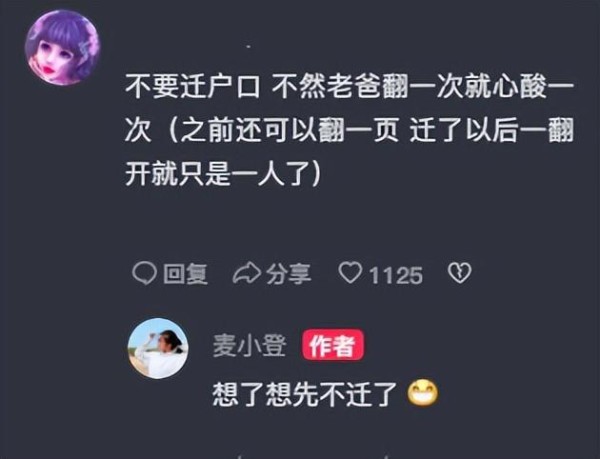Like the comment with the heart icon
Viewport: 600px width, 459px height.
350,273
